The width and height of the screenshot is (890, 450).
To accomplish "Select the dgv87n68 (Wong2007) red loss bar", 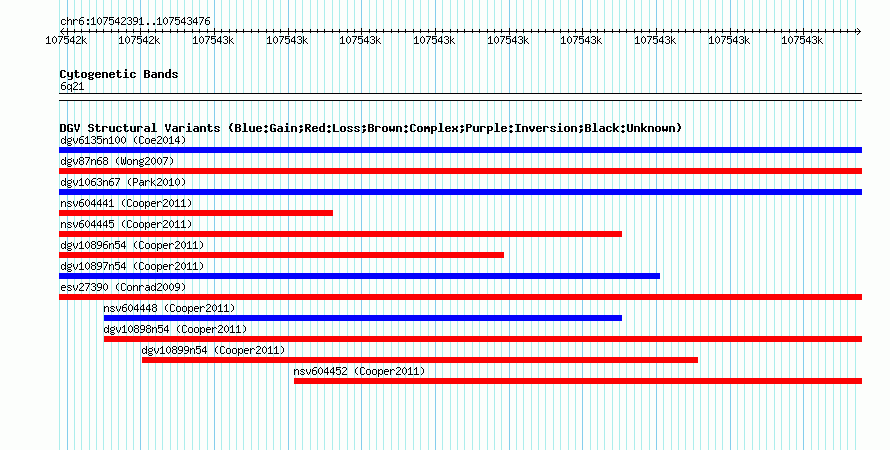I will point(460,171).
